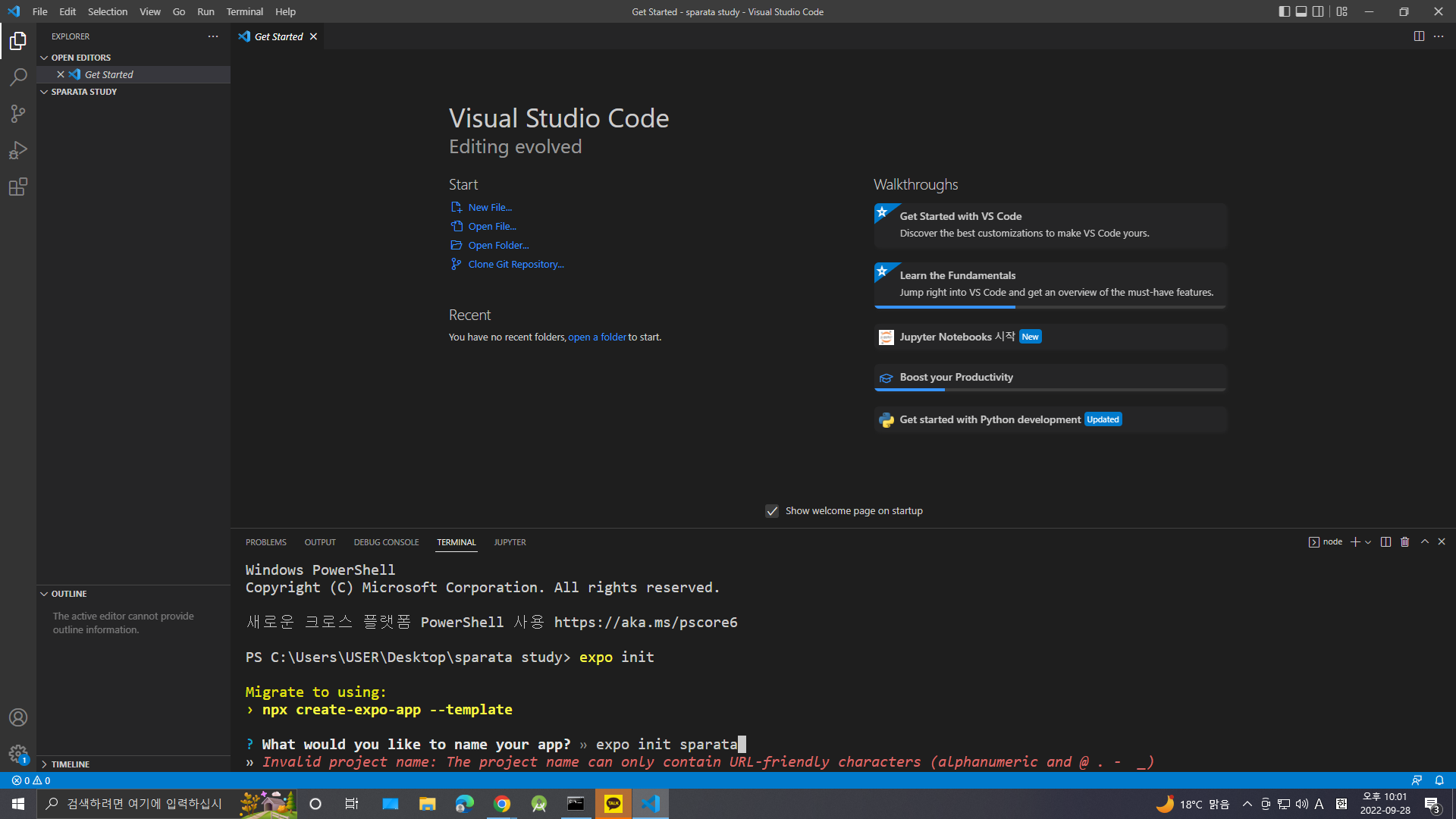
Task: Open editor More Actions menu
Action: tap(1439, 36)
